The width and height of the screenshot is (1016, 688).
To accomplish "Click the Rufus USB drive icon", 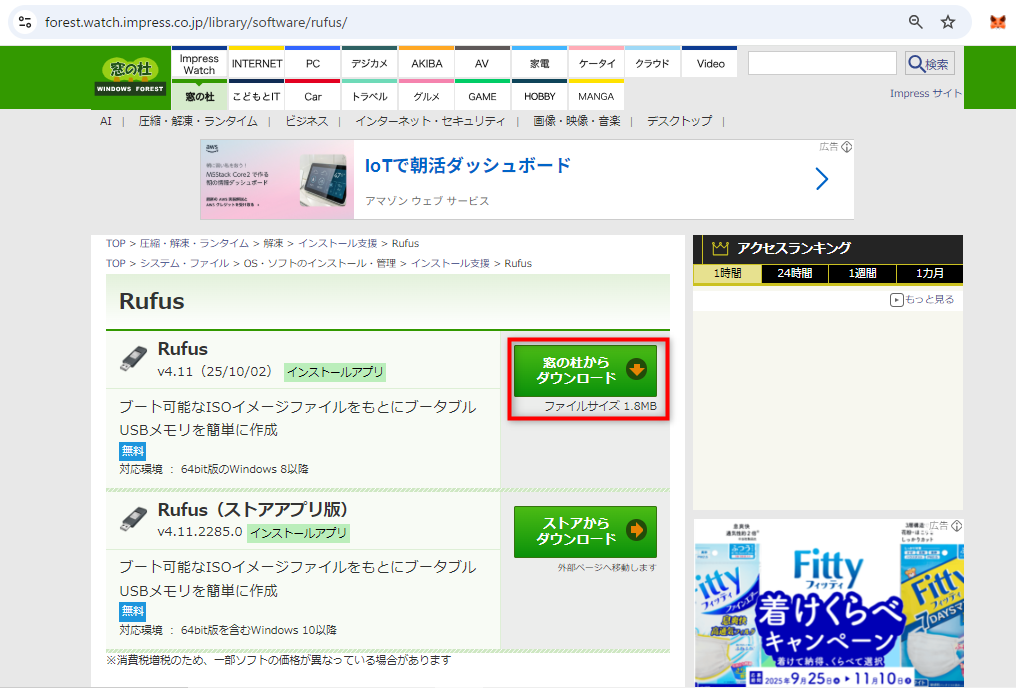I will point(135,356).
